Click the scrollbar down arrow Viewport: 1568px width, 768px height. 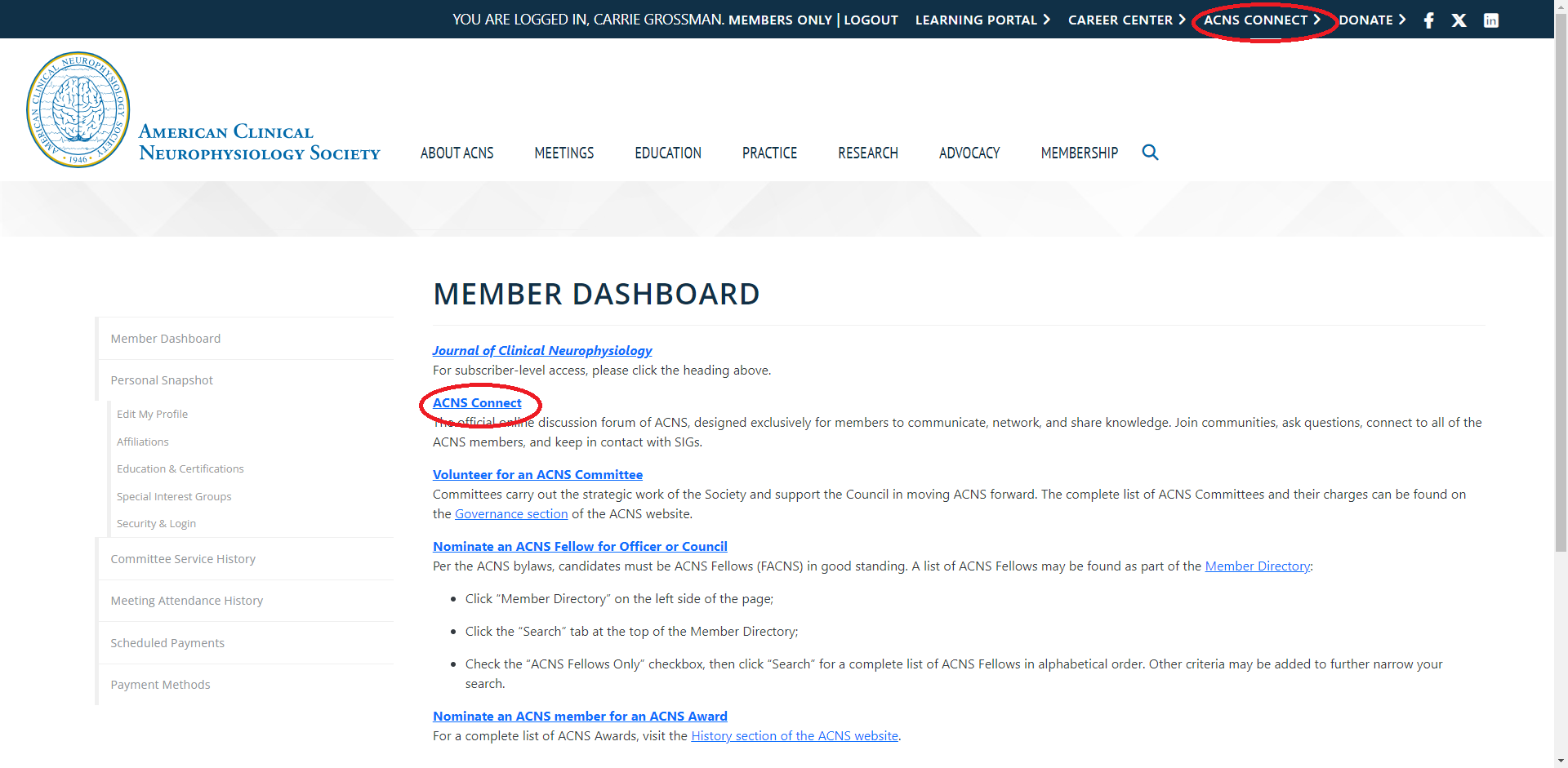(1561, 761)
